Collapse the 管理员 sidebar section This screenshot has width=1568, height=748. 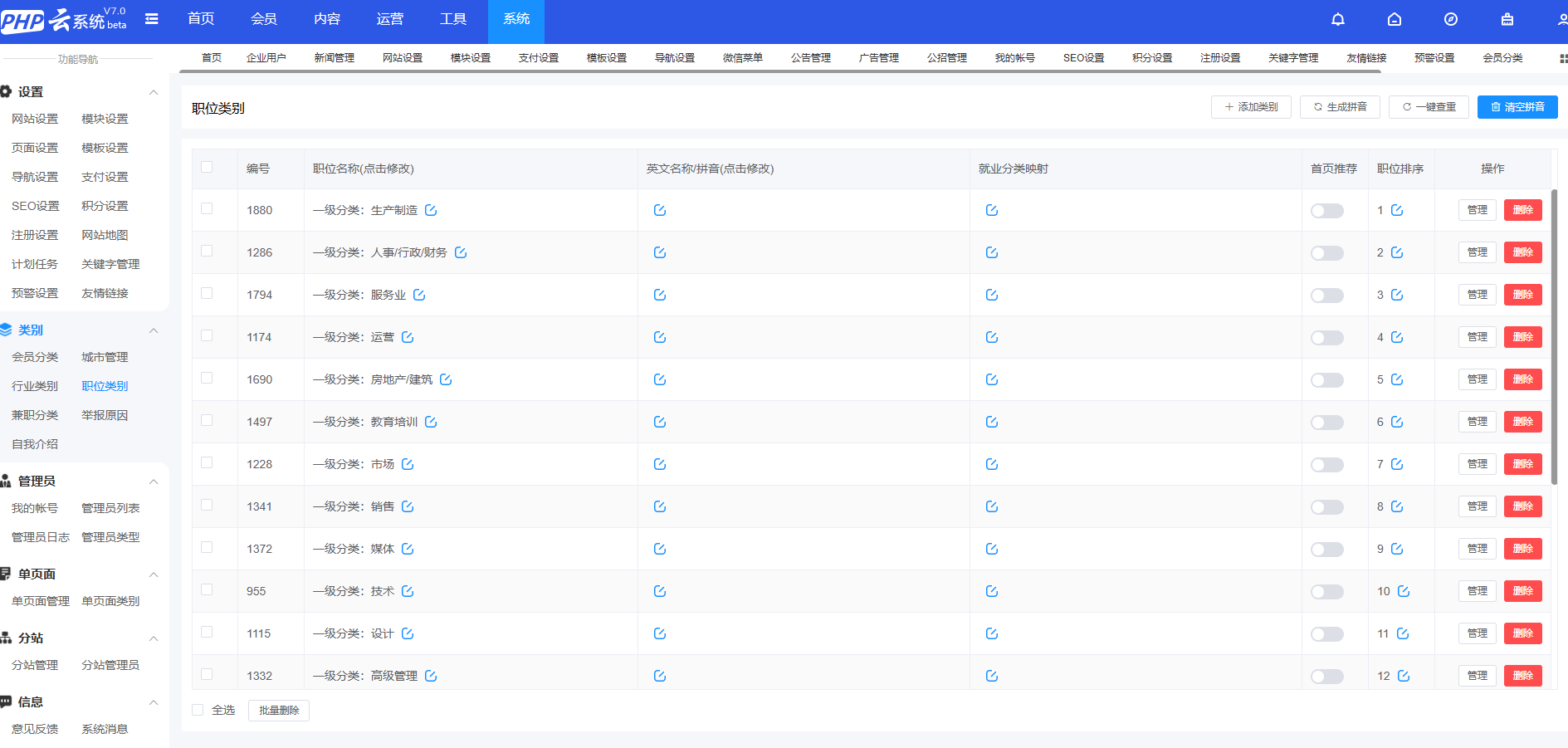click(154, 482)
